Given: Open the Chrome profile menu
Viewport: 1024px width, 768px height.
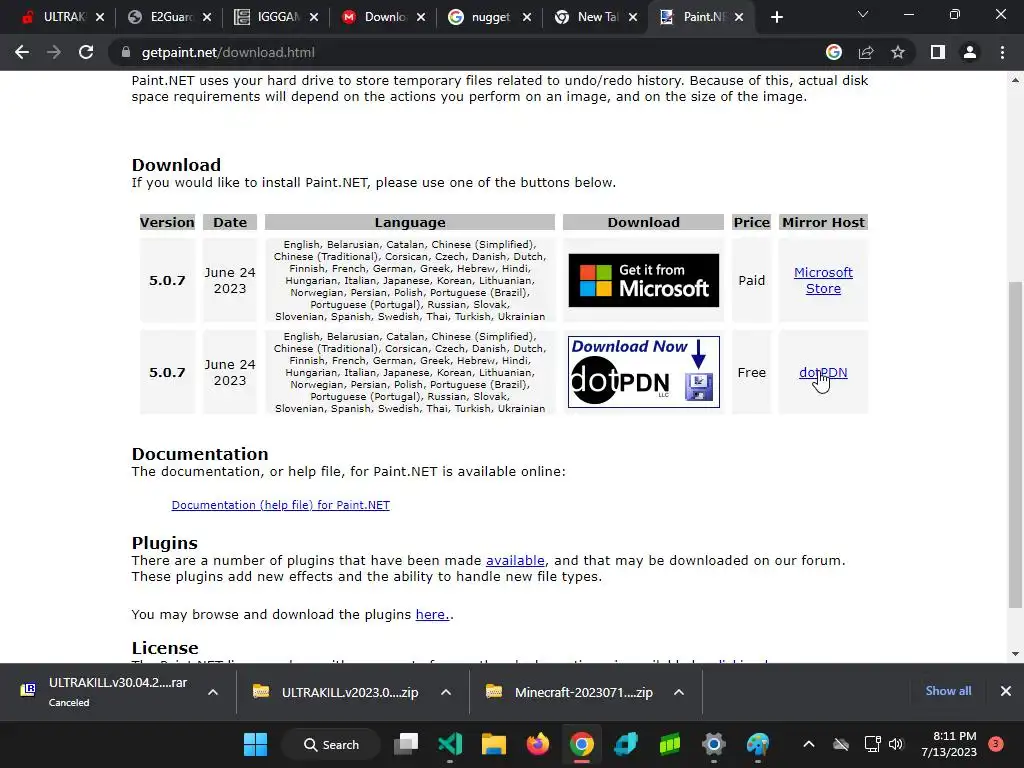Looking at the screenshot, I should 970,52.
